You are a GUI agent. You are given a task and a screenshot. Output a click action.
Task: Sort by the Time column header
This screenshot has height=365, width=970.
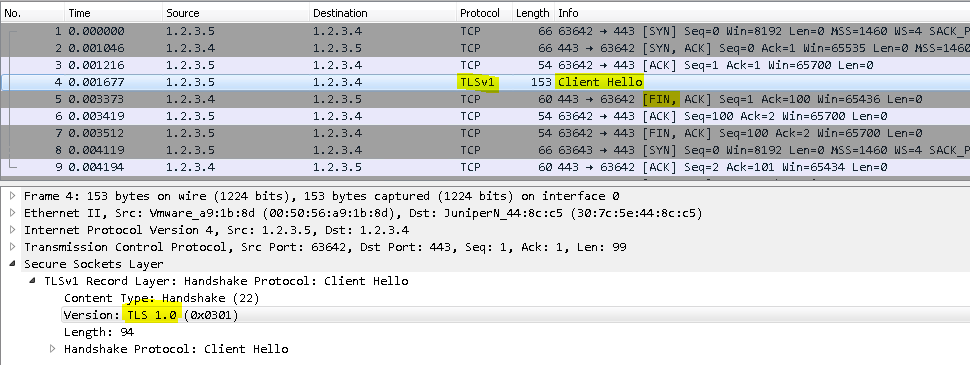tap(114, 13)
